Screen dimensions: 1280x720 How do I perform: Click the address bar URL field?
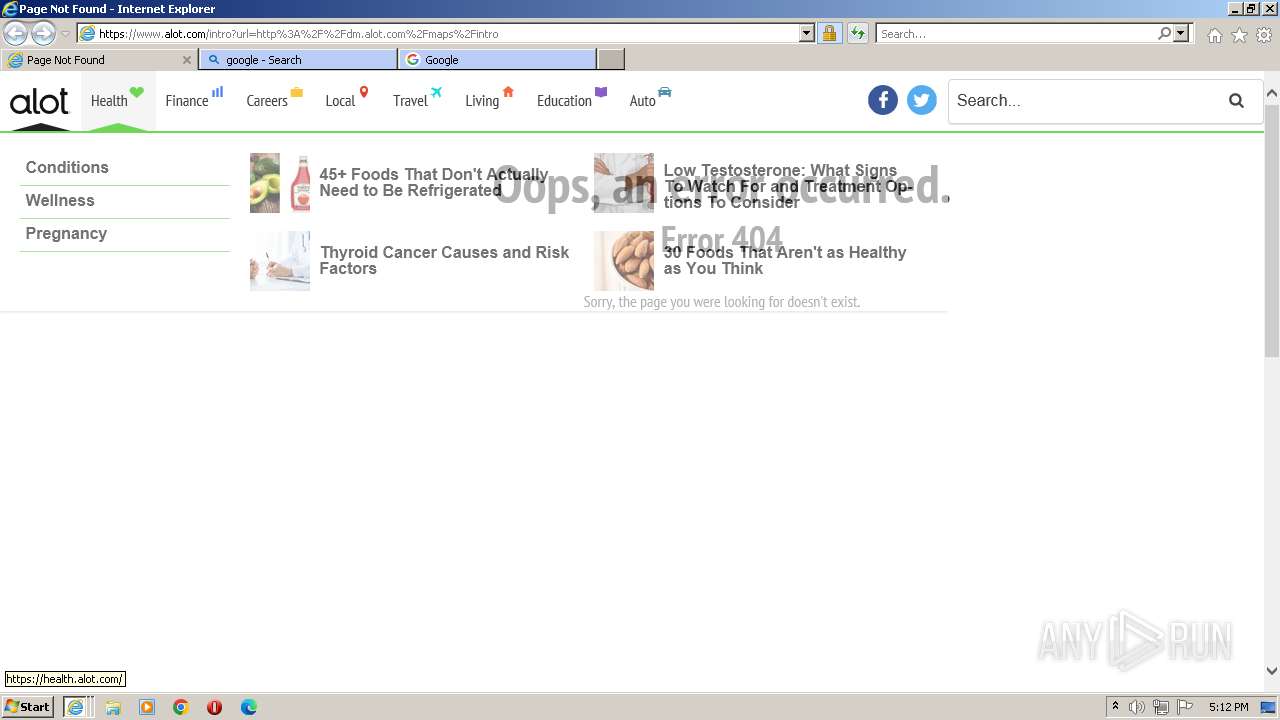pos(438,34)
